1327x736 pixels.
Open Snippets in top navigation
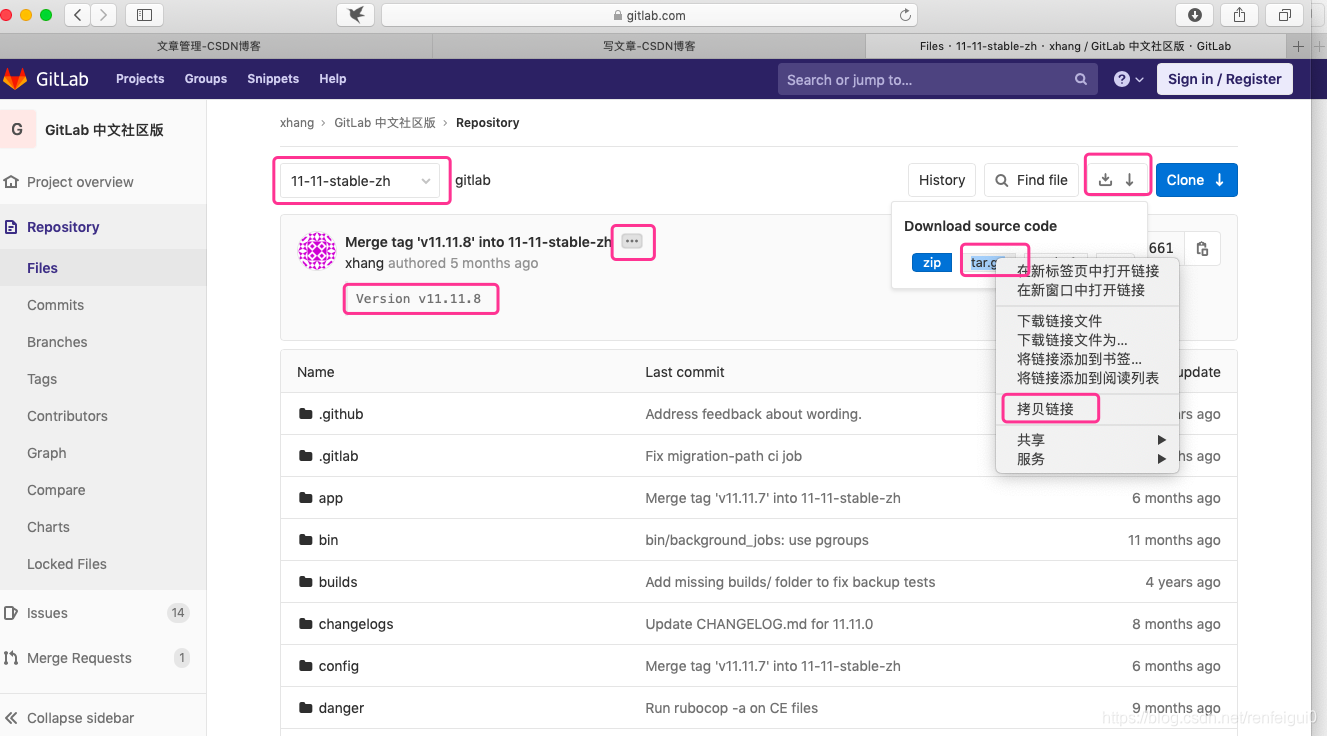273,79
